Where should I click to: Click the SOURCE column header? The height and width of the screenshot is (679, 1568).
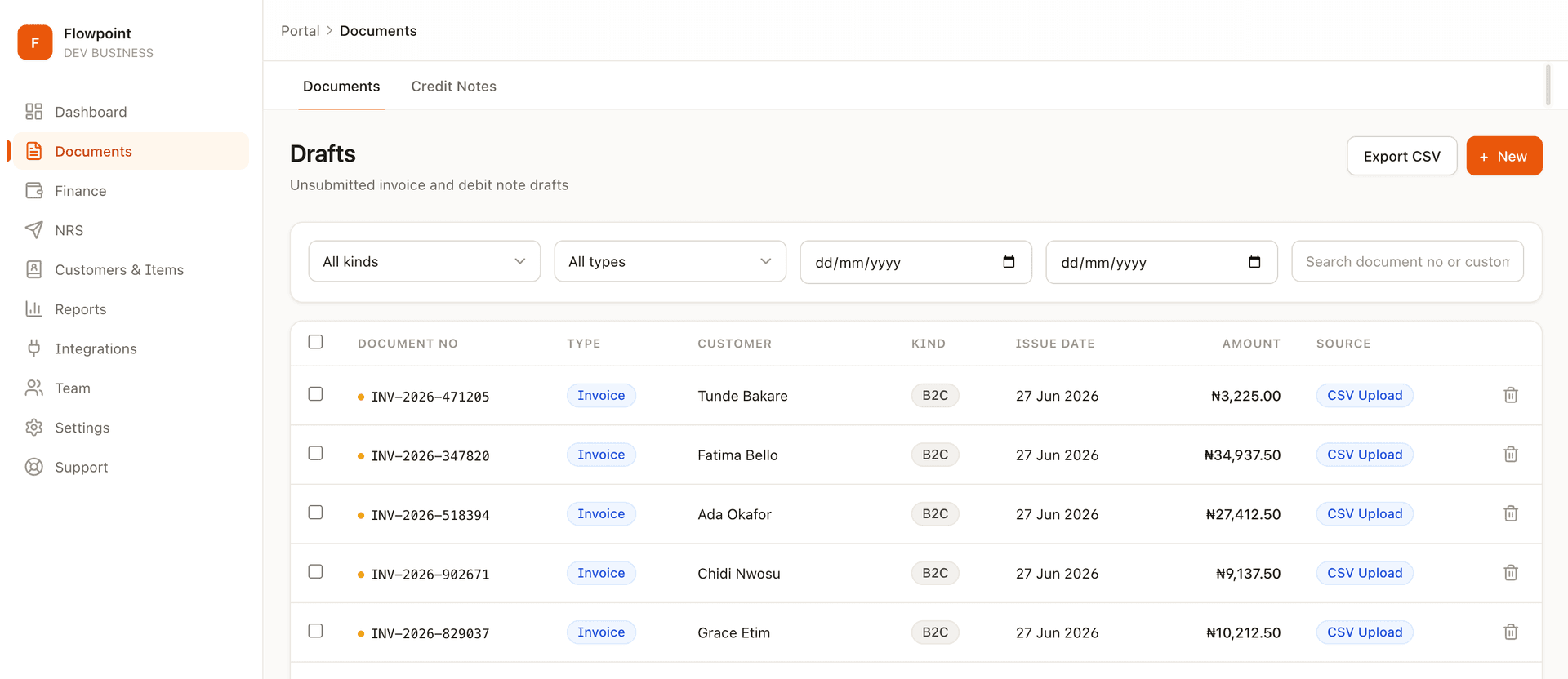[1343, 344]
